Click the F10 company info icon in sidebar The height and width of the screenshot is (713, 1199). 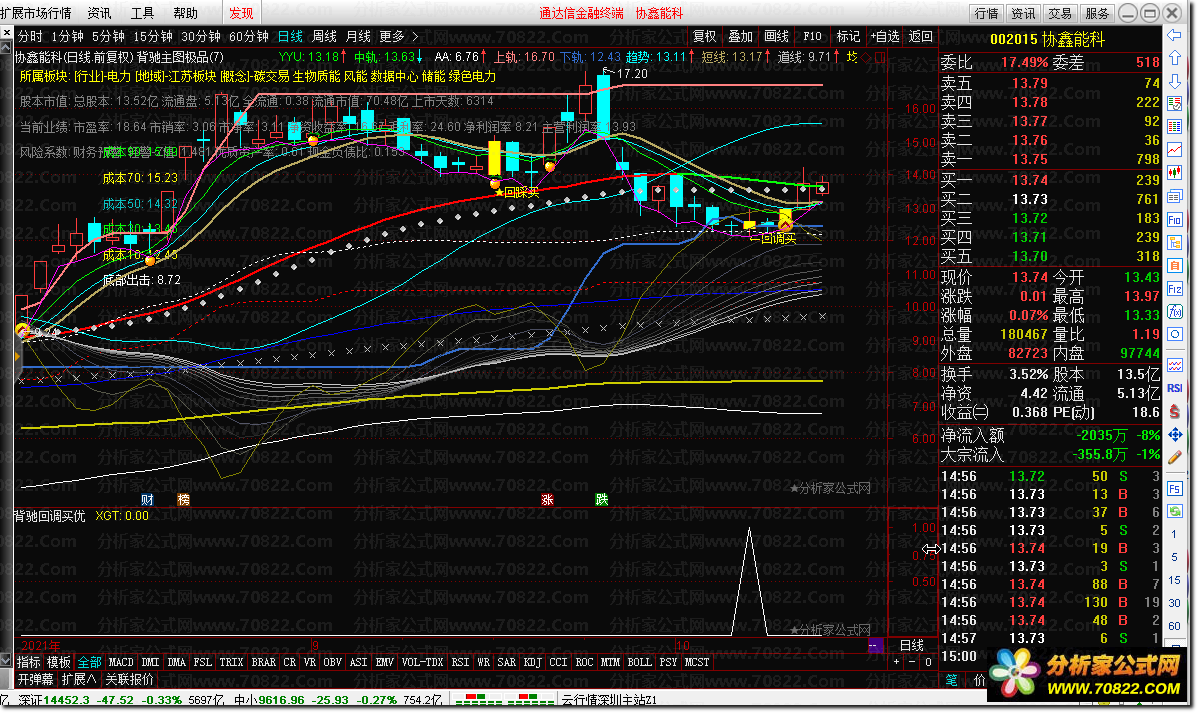tap(1175, 220)
